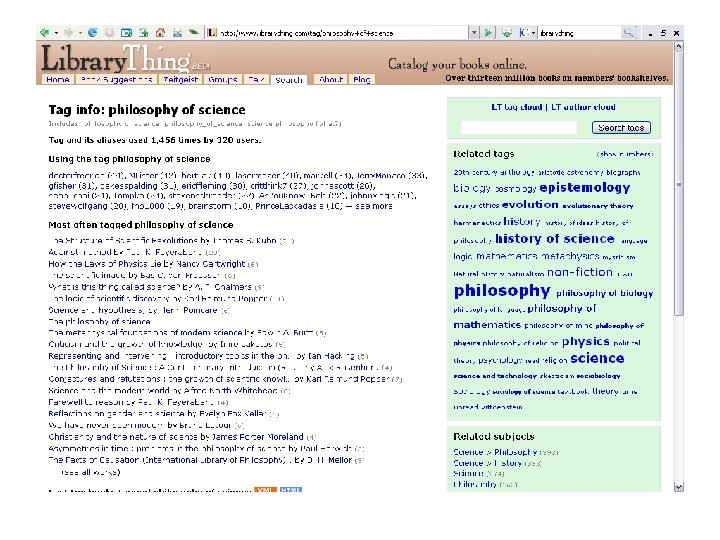Open the science and technology tag

(495, 376)
